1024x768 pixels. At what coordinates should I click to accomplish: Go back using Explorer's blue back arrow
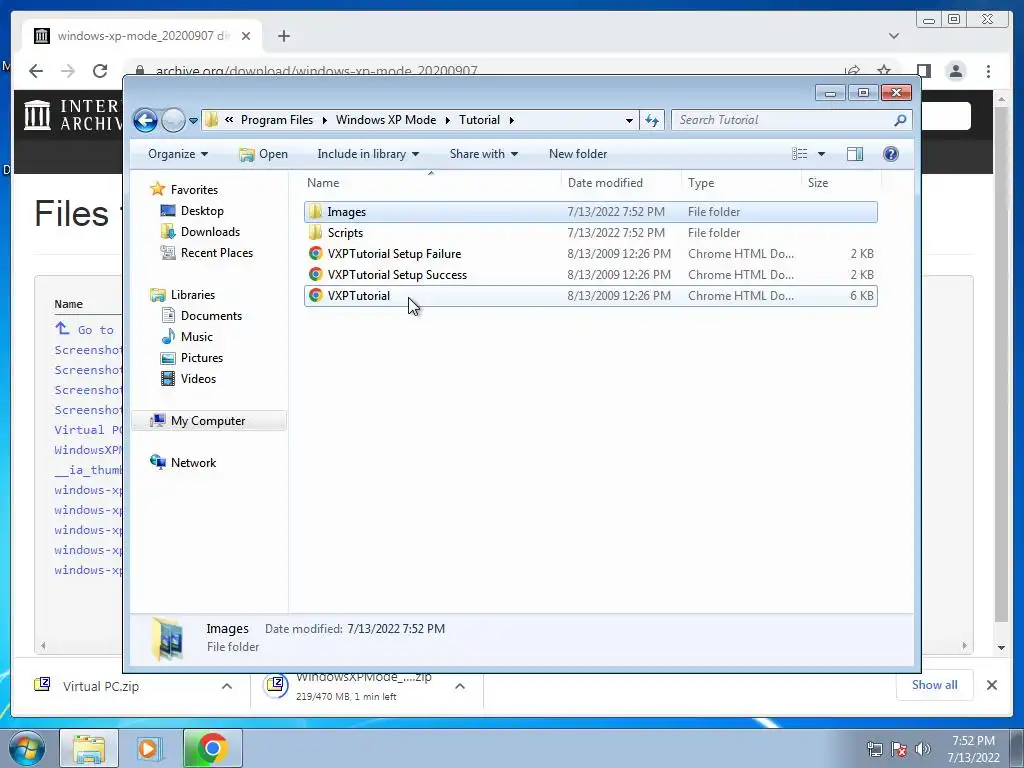coord(145,120)
